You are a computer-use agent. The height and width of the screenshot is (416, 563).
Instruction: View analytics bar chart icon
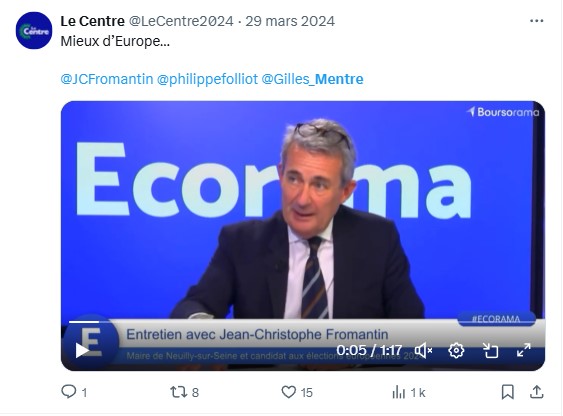tap(399, 392)
